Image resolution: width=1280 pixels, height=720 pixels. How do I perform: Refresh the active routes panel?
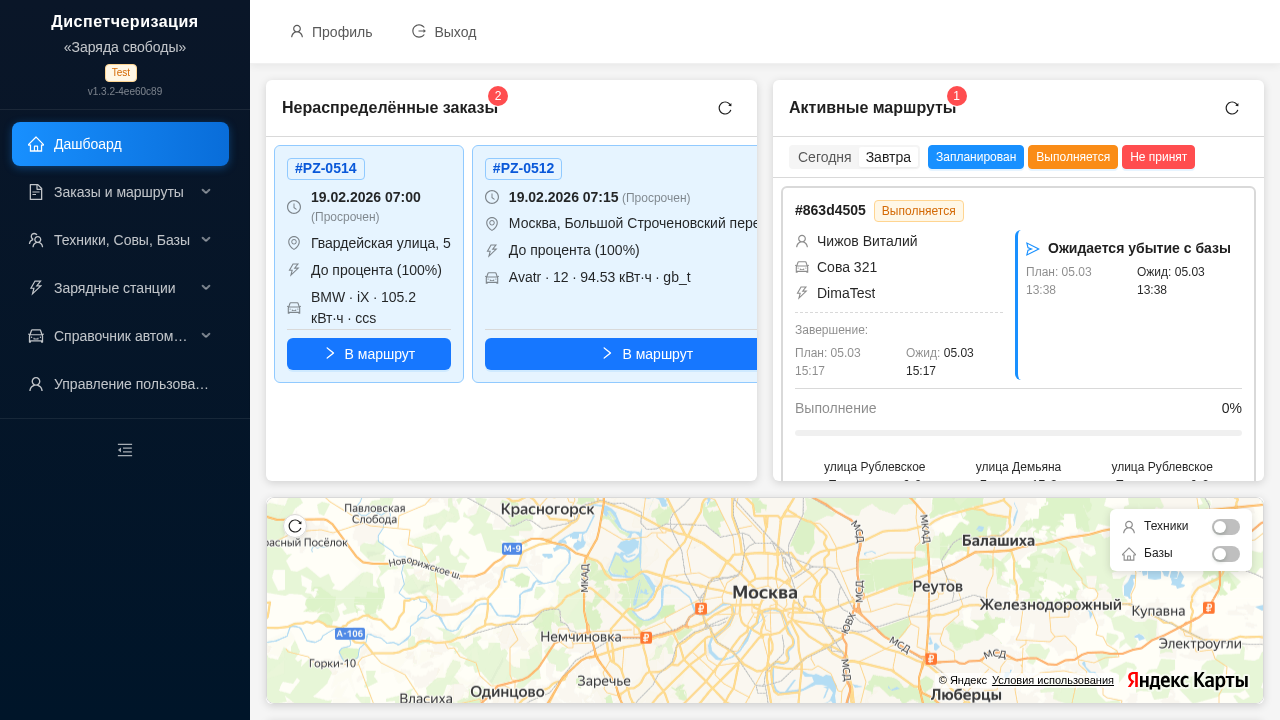tap(1232, 108)
